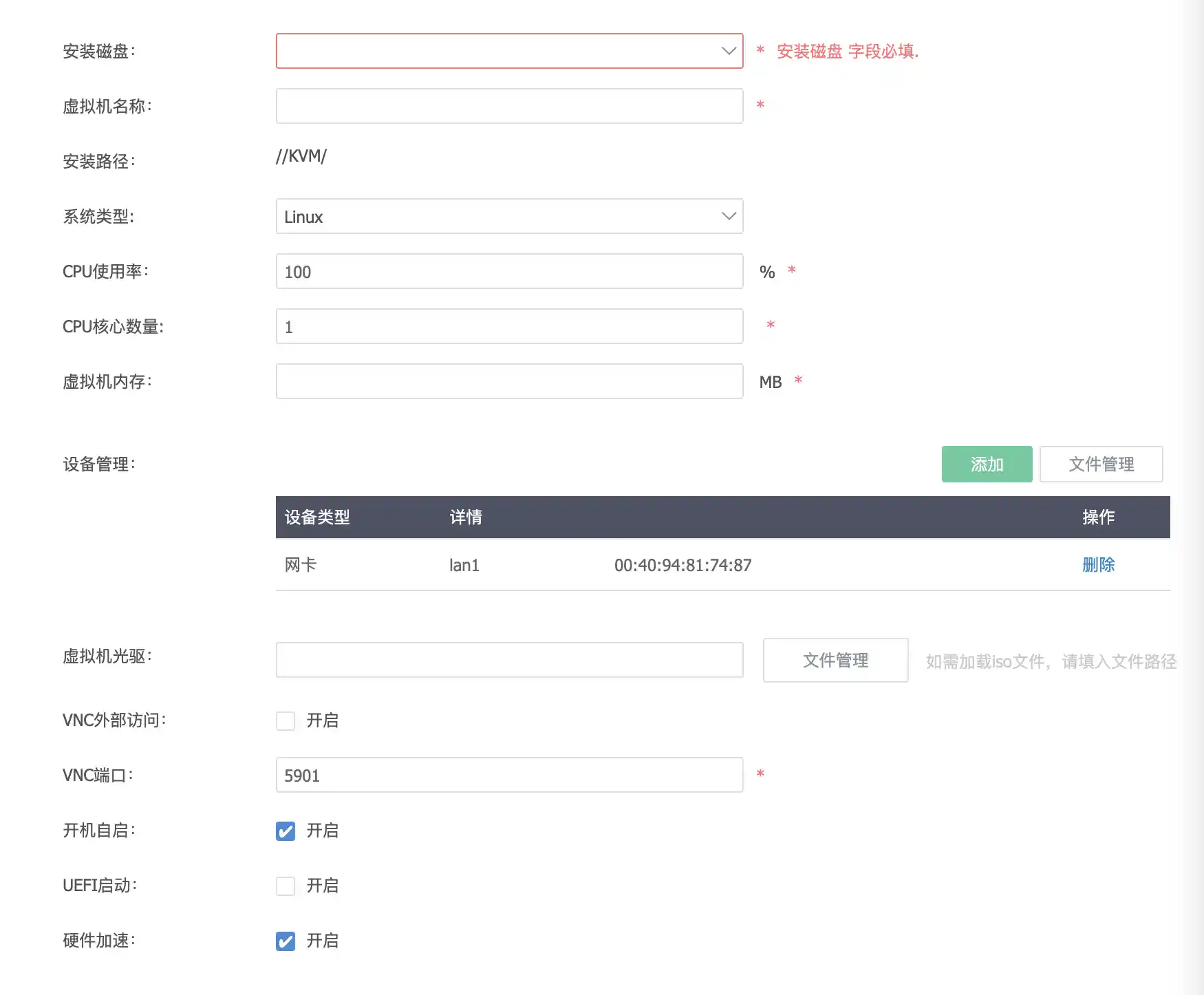The height and width of the screenshot is (995, 1204).
Task: Uncheck the 硬件加速 checkbox
Action: (286, 941)
